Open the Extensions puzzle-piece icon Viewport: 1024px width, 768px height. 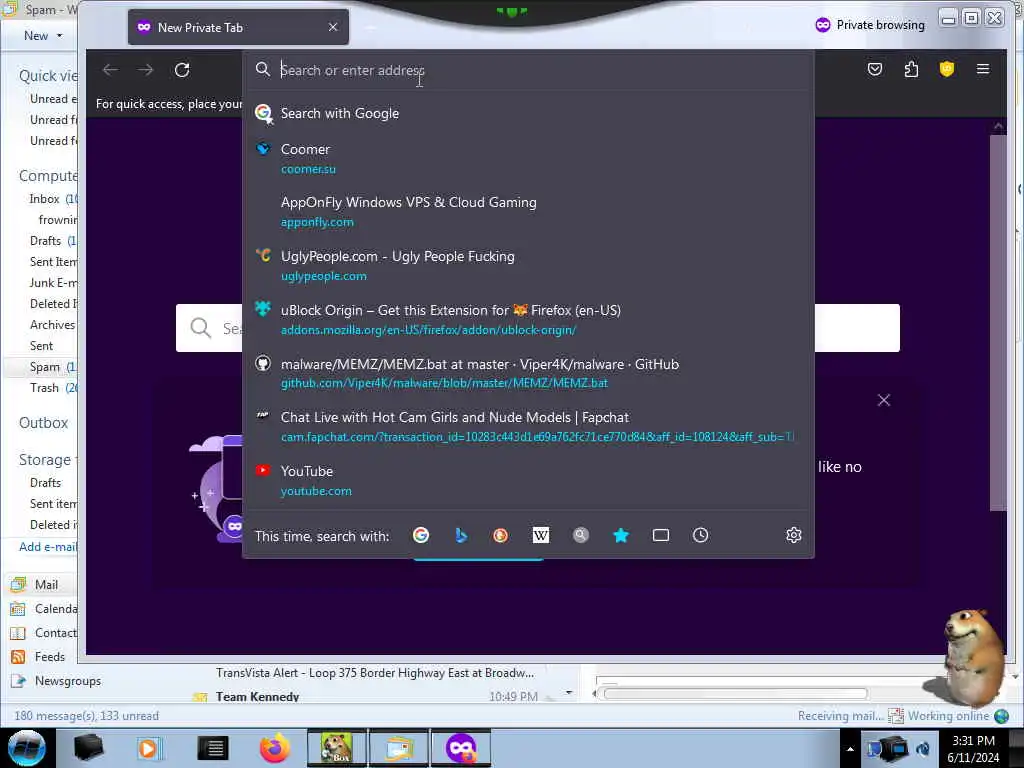click(x=911, y=69)
